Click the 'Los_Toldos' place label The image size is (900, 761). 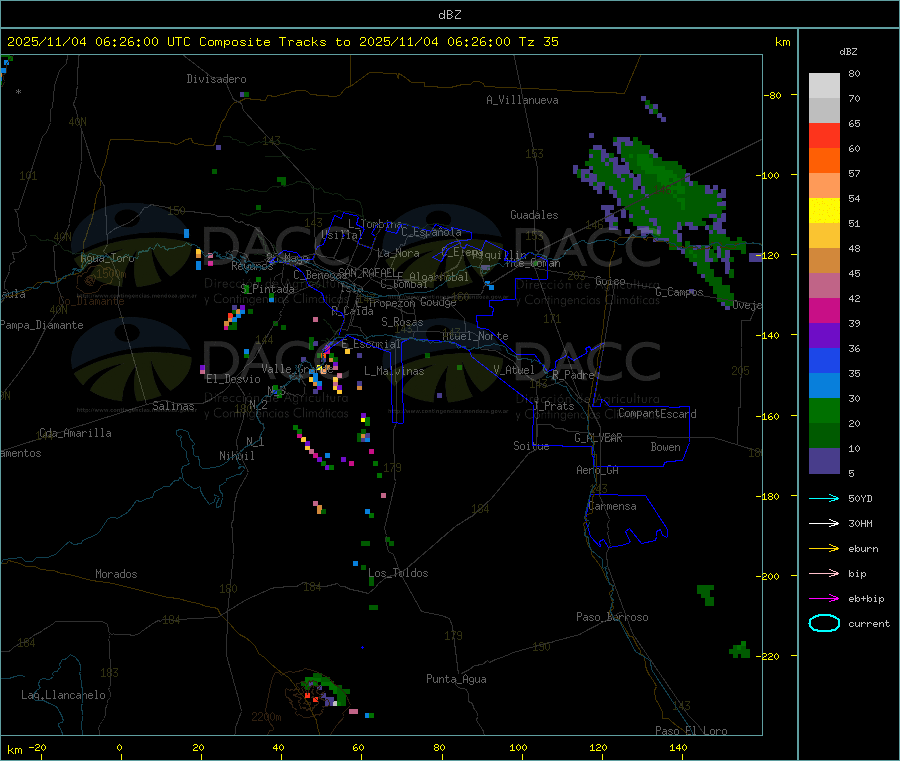click(x=398, y=573)
